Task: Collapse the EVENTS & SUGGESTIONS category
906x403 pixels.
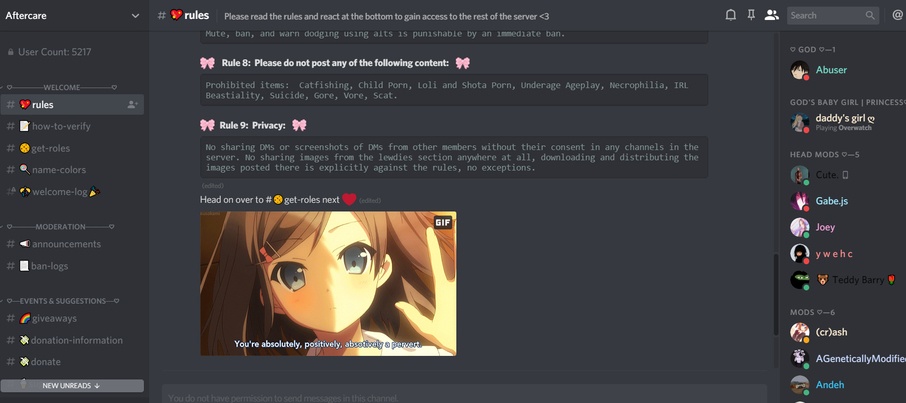Action: [62, 301]
